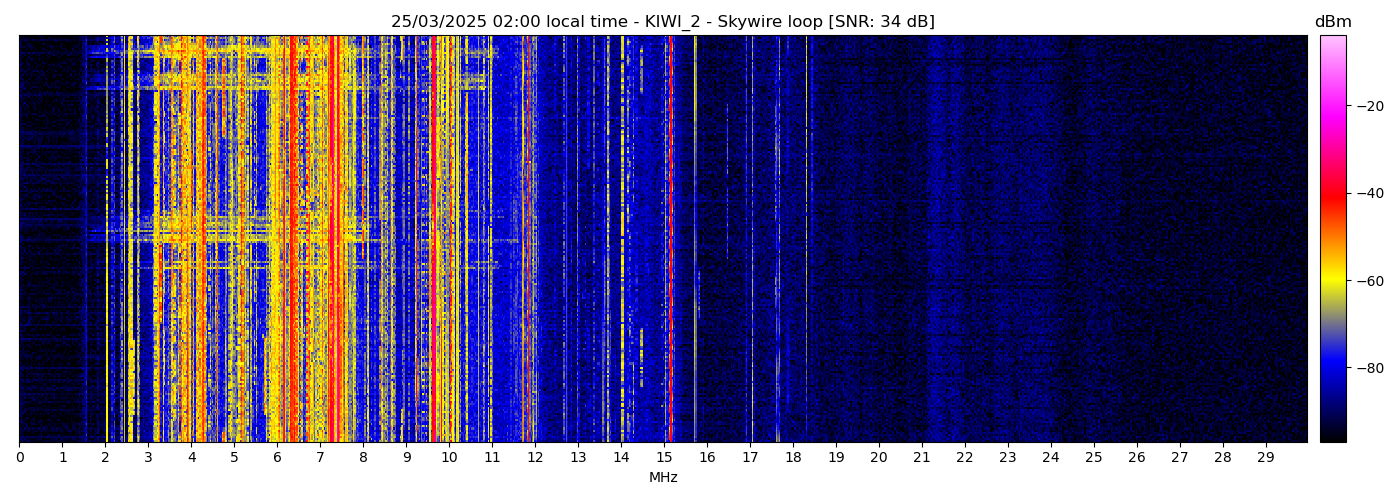Click the 0 tick label on frequency axis
Image resolution: width=1400 pixels, height=500 pixels.
pos(19,458)
